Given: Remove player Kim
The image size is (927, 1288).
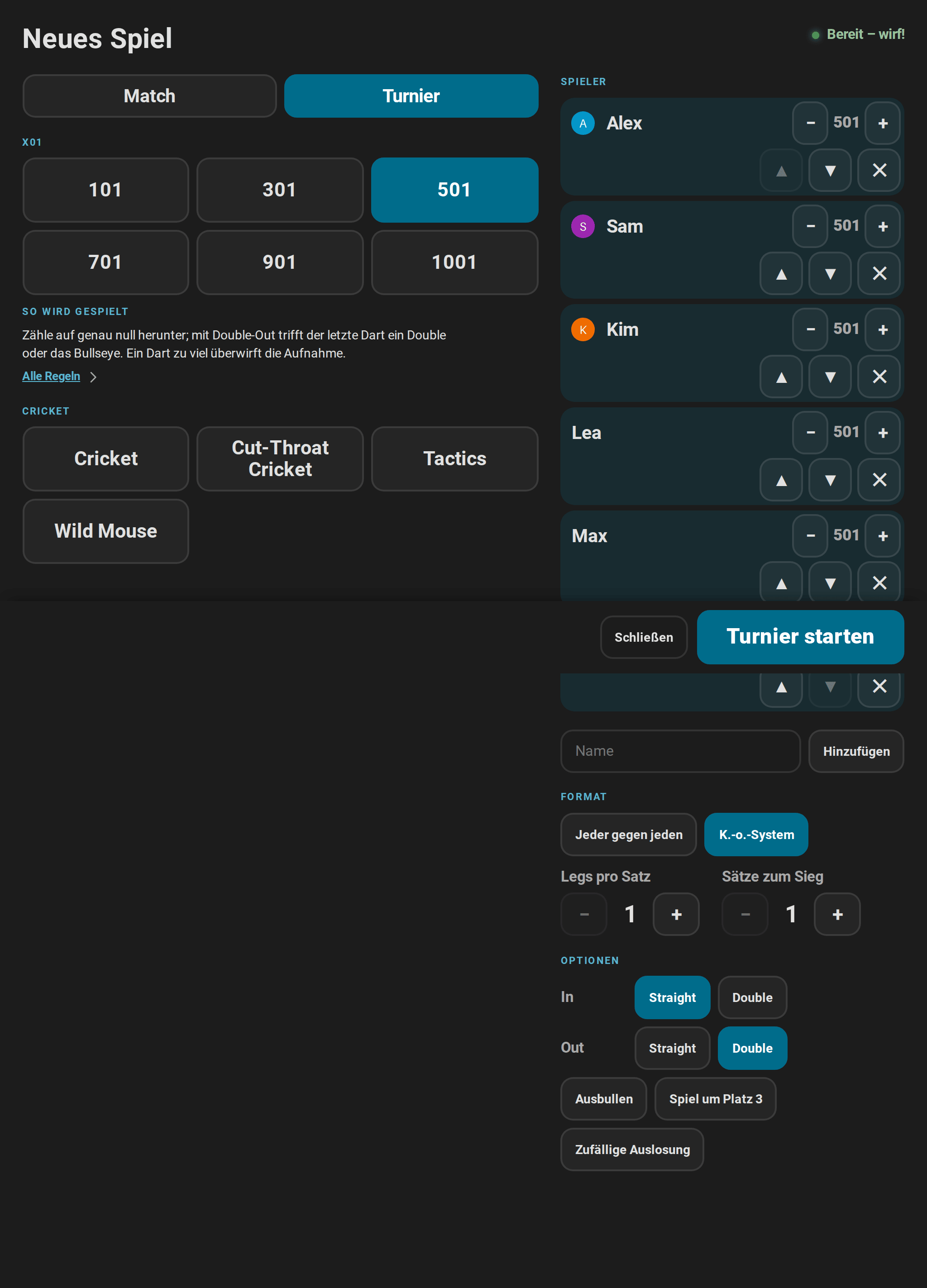Looking at the screenshot, I should pyautogui.click(x=879, y=377).
